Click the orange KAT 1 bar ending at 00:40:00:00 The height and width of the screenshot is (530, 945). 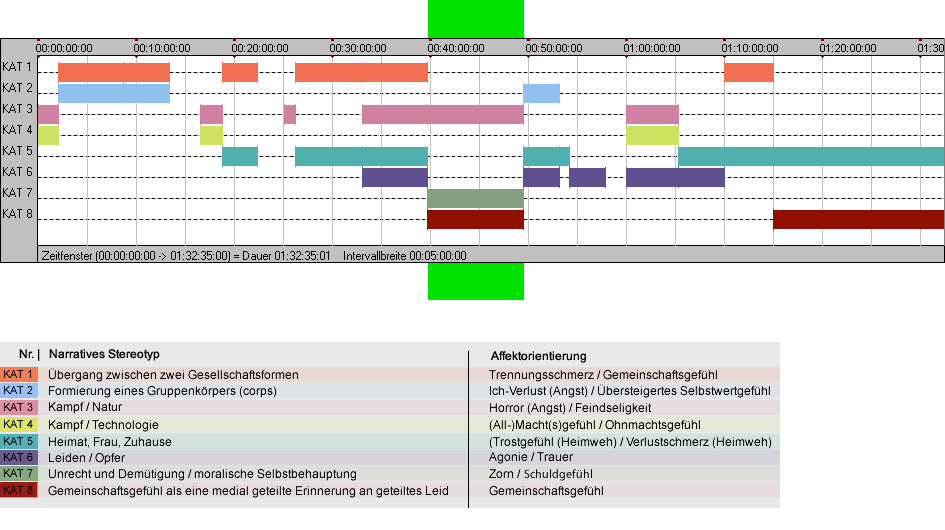362,72
